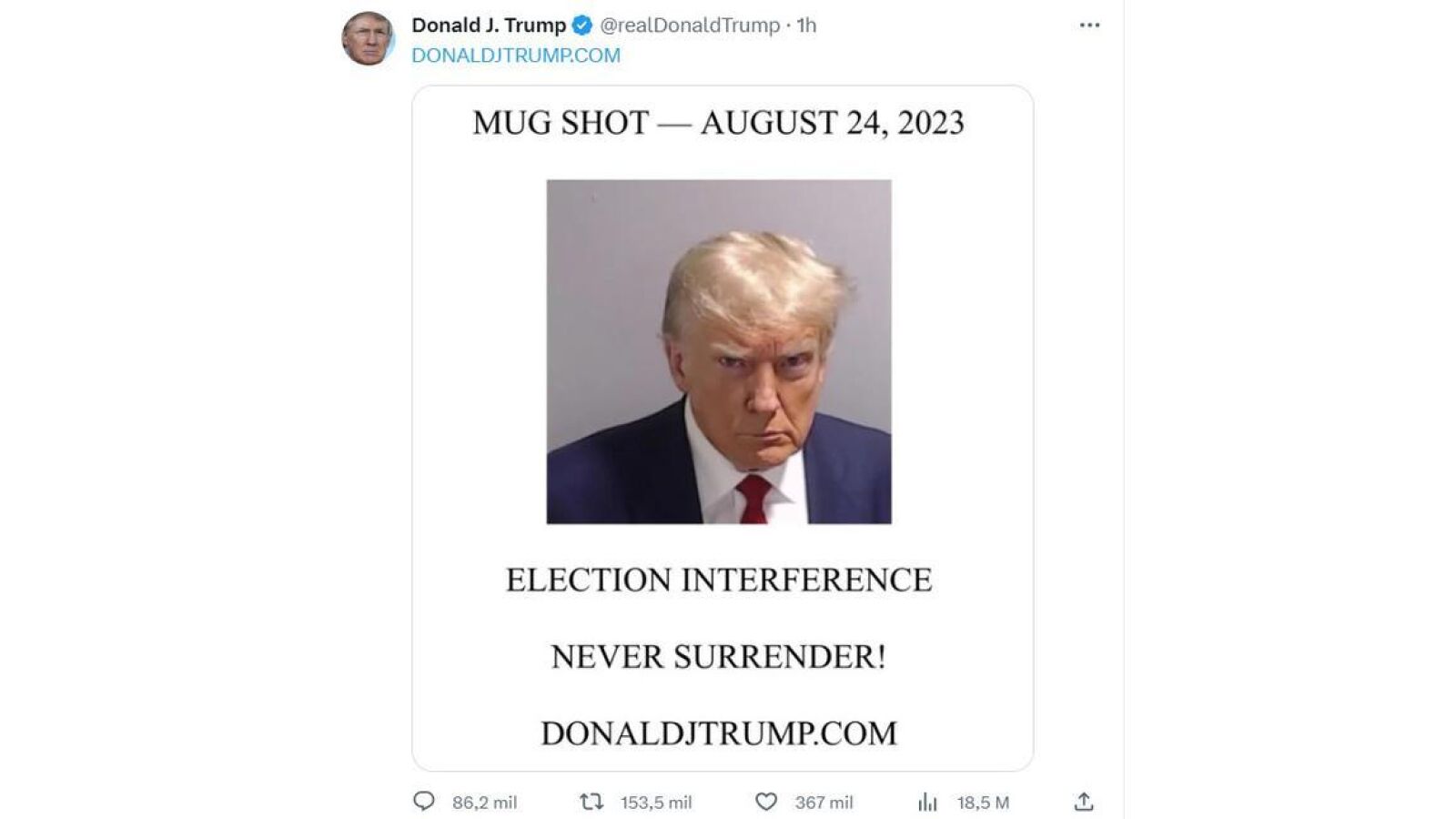Follow the blue DONALDJTRUMP.COM link
The height and width of the screenshot is (819, 1456).
516,56
